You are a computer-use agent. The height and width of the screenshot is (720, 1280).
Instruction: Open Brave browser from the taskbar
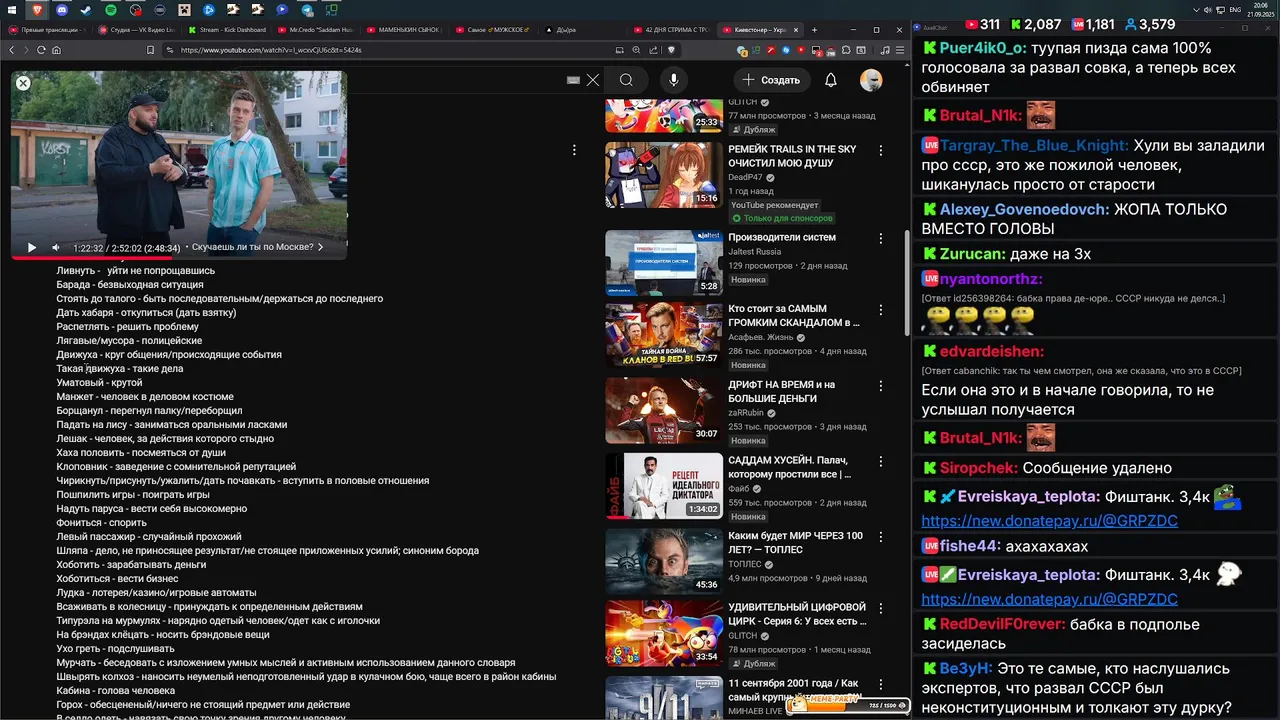(39, 9)
